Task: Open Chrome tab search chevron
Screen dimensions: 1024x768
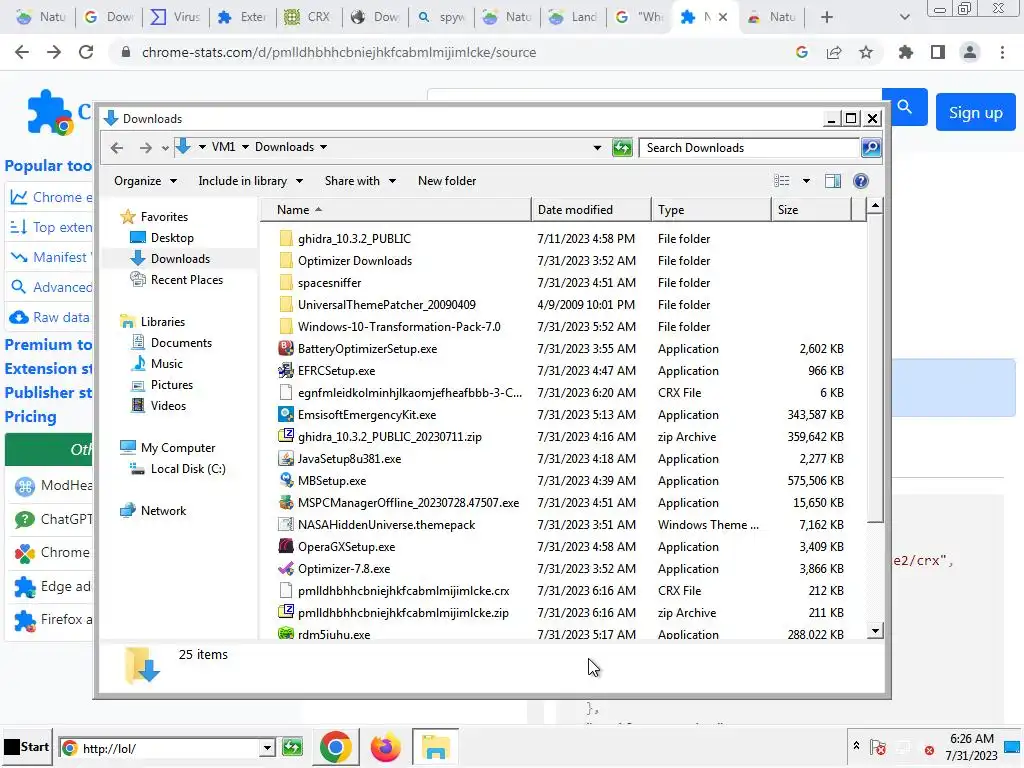Action: (904, 17)
